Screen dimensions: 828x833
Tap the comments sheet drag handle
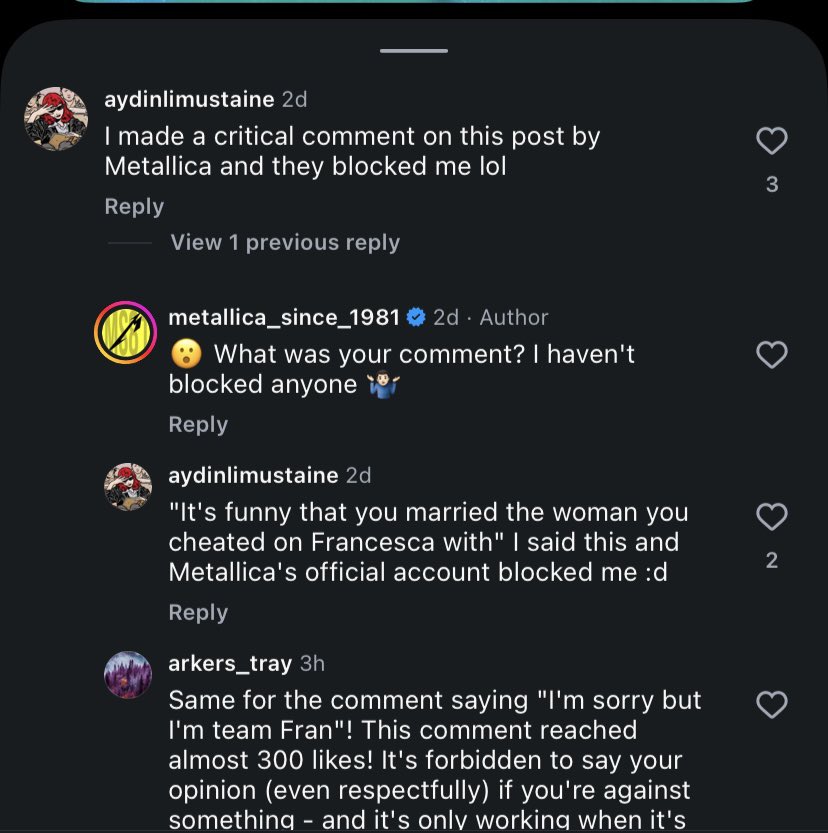(414, 50)
